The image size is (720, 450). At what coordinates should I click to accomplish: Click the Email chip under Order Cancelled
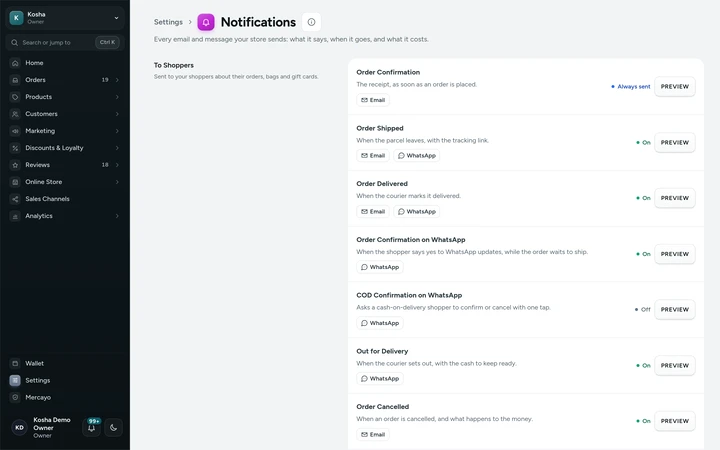(x=373, y=434)
